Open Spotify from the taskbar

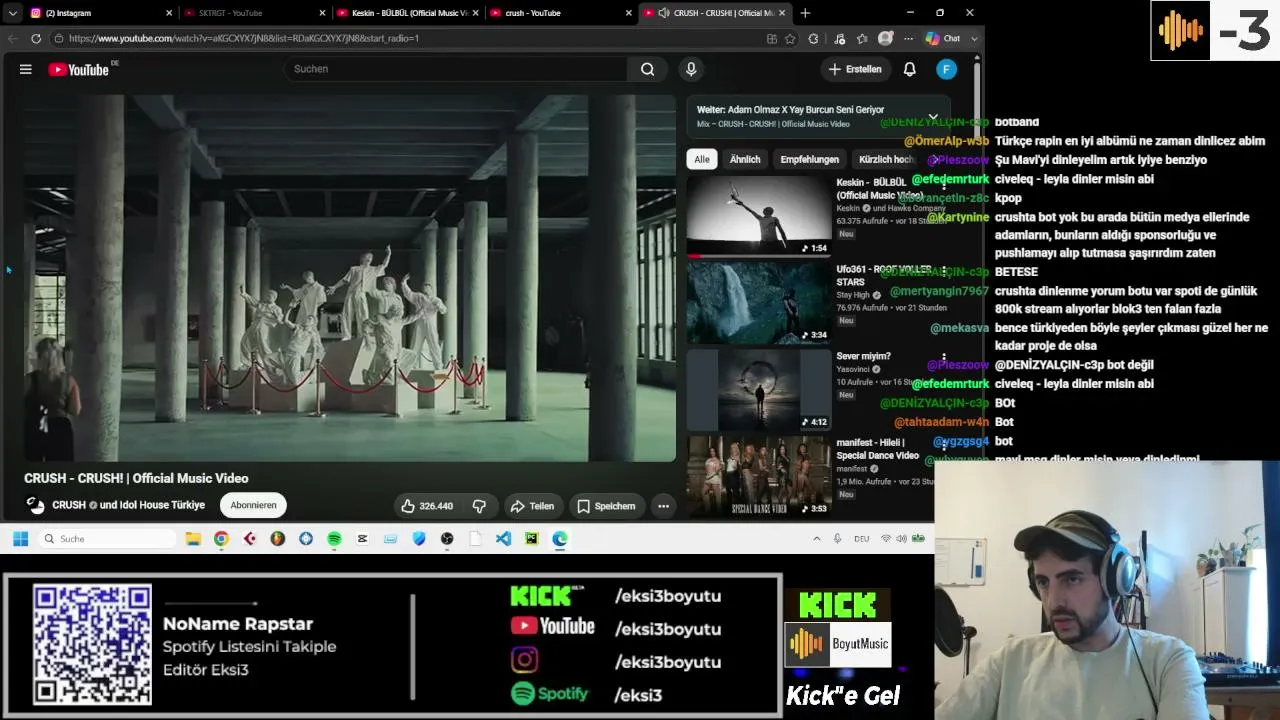(x=334, y=538)
